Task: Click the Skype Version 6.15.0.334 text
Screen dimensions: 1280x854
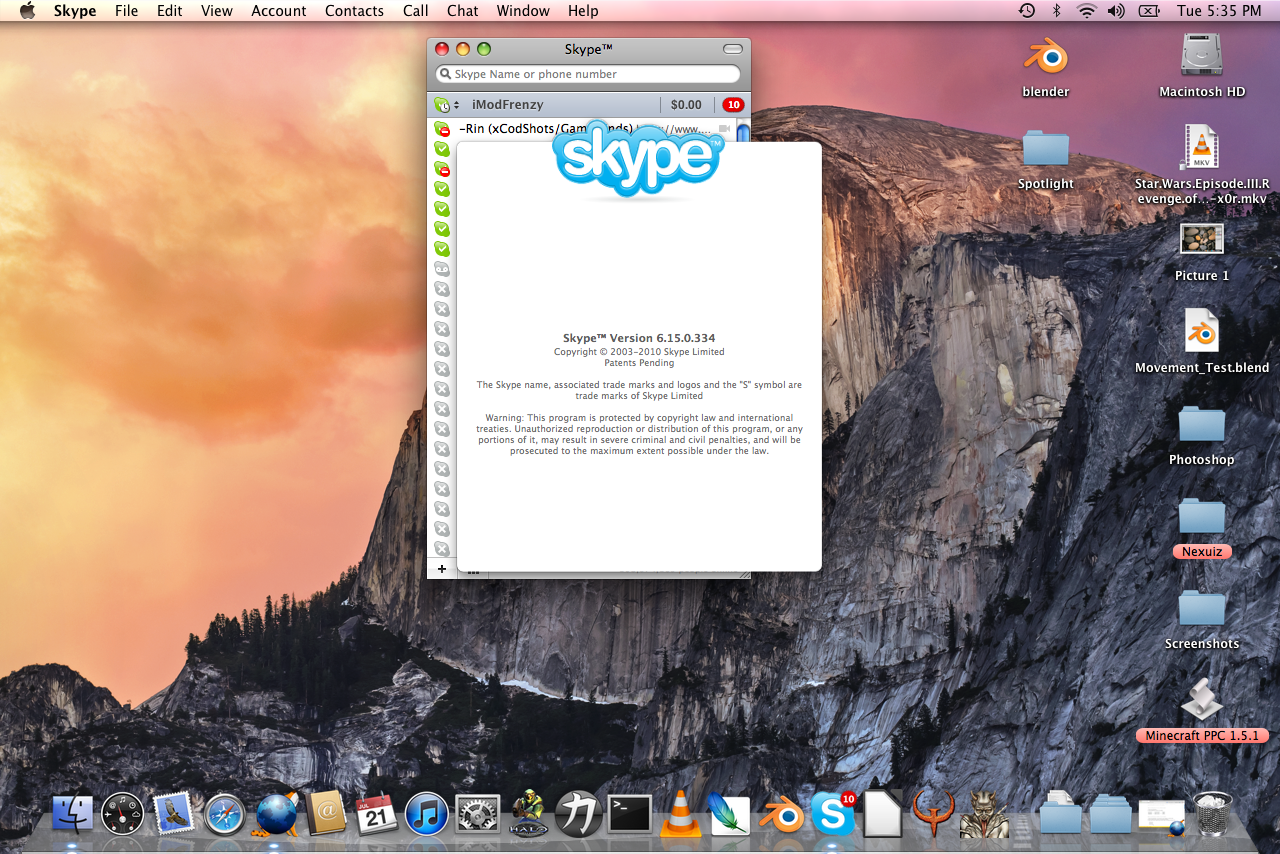Action: click(x=639, y=338)
